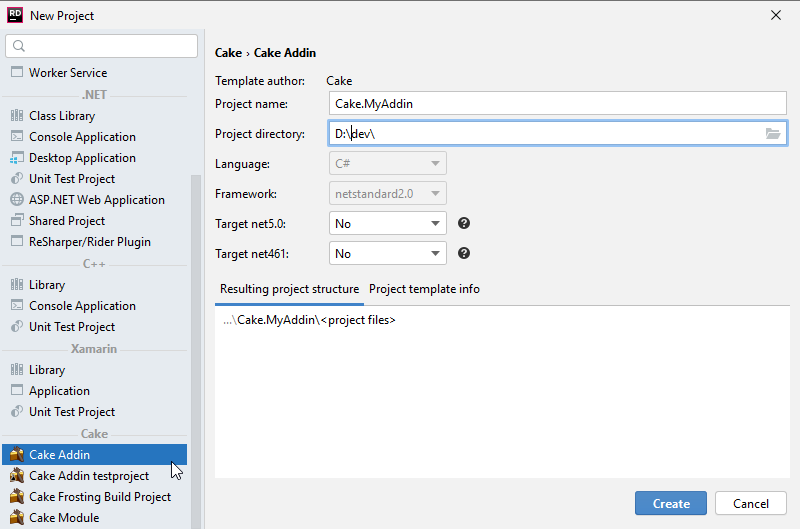Screen dimensions: 800x529
Task: Click the Xamarin Application icon
Action: pyautogui.click(x=17, y=390)
